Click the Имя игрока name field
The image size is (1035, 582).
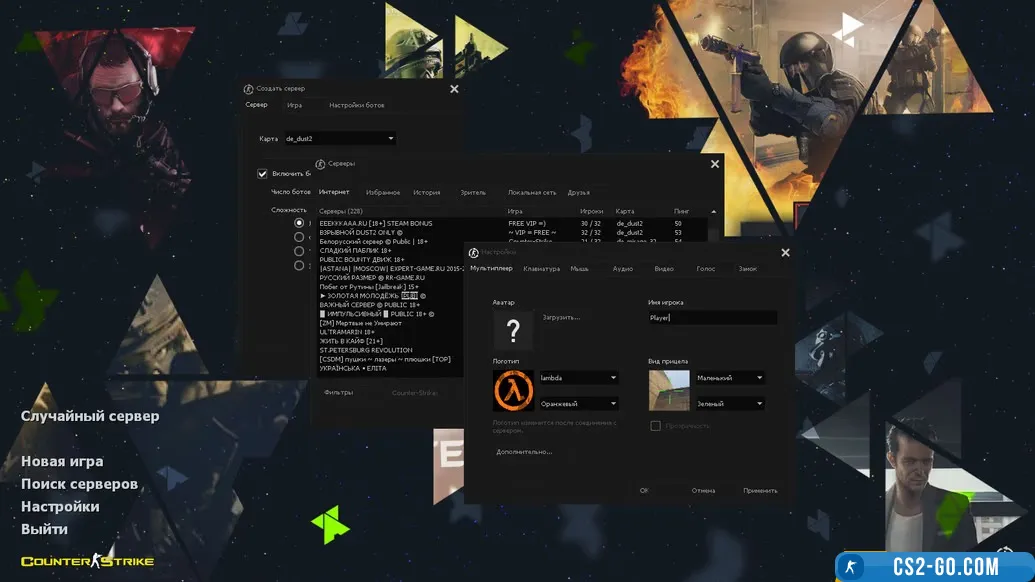712,317
